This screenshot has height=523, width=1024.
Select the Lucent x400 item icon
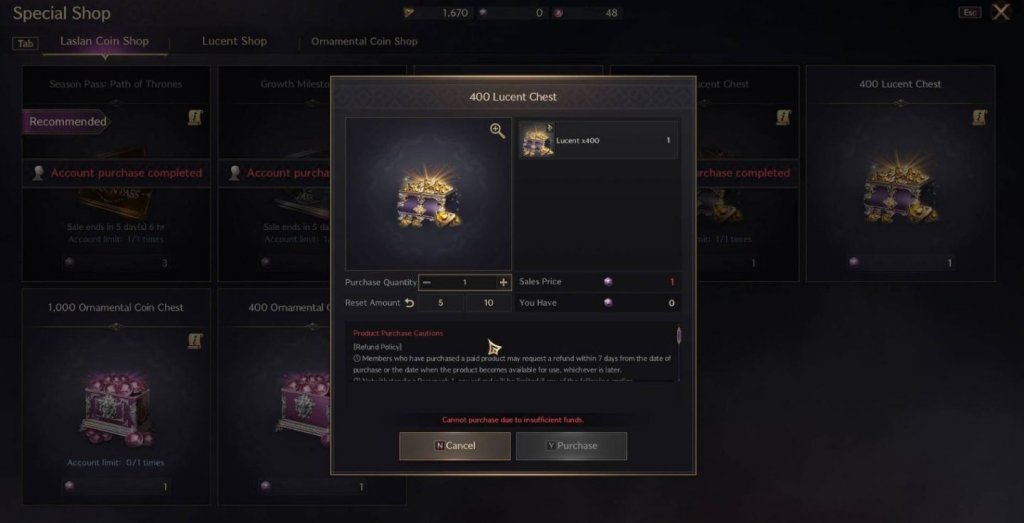537,140
